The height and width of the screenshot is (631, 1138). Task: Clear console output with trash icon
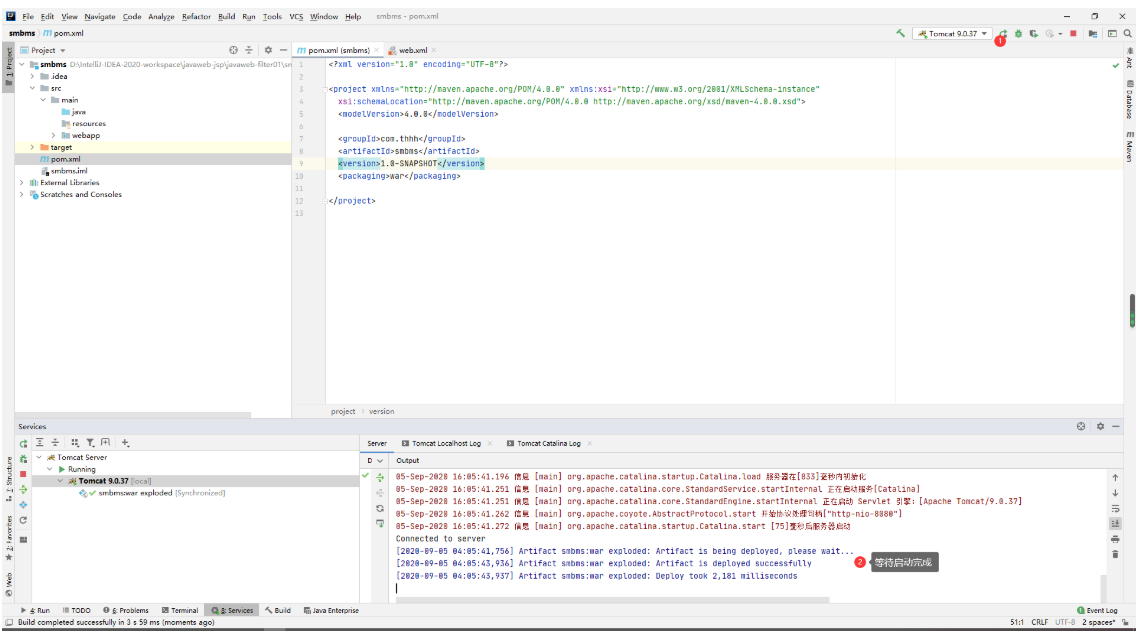pos(1115,554)
